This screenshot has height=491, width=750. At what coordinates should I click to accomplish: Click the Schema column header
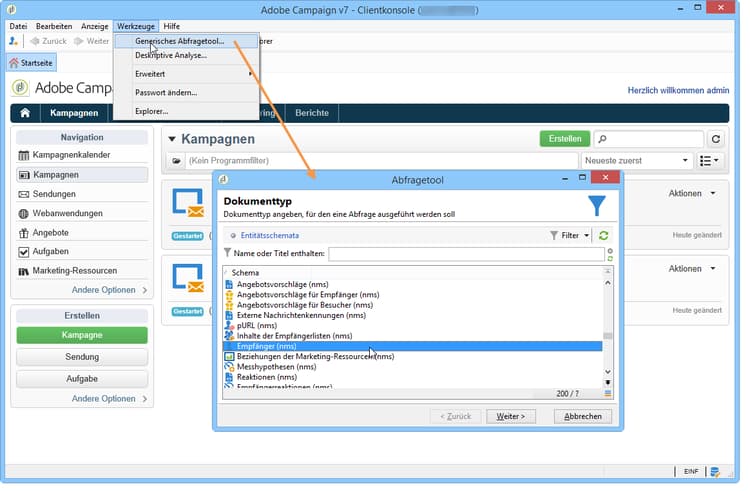(x=245, y=273)
